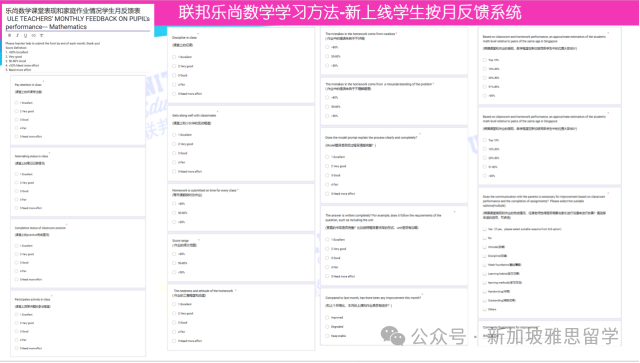This screenshot has height=363, width=640.
Task: Check No for communication with parents
Action: pos(484,238)
